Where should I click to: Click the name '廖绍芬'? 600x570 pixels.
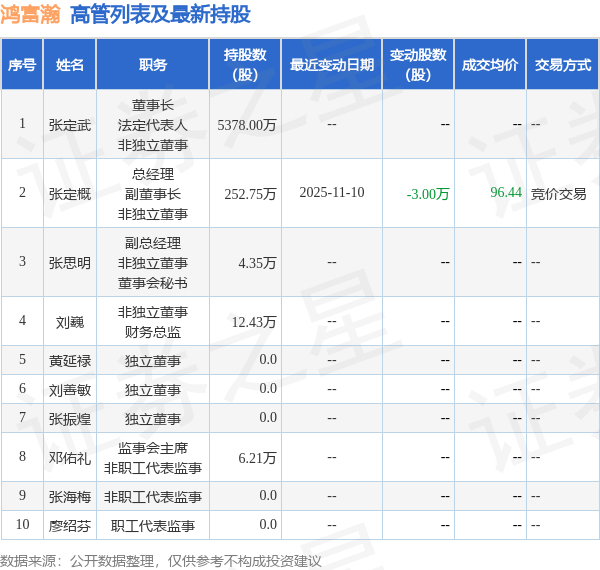[70, 526]
